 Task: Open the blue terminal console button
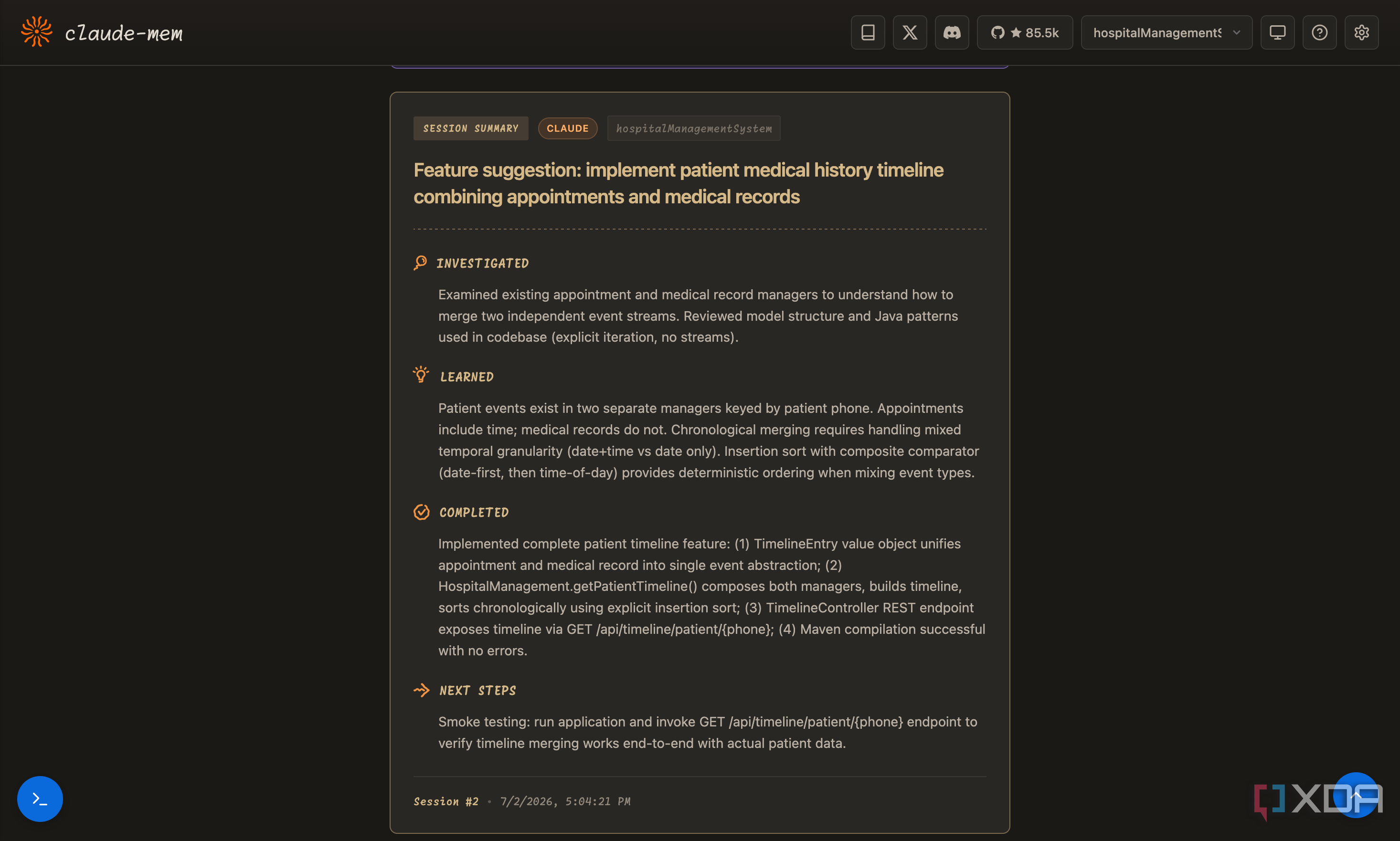point(40,799)
